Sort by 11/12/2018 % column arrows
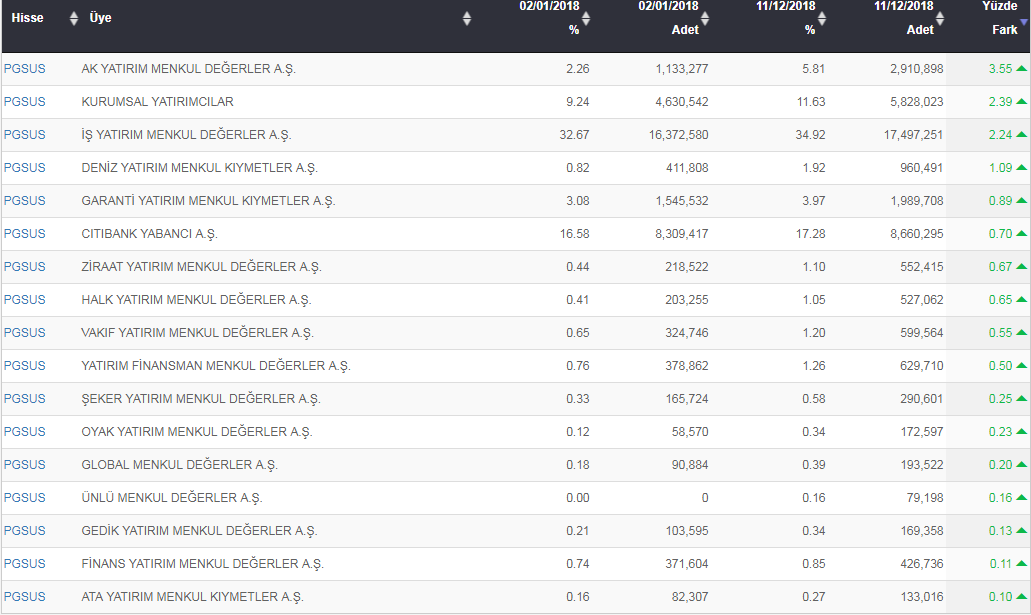This screenshot has height=615, width=1031. click(822, 18)
